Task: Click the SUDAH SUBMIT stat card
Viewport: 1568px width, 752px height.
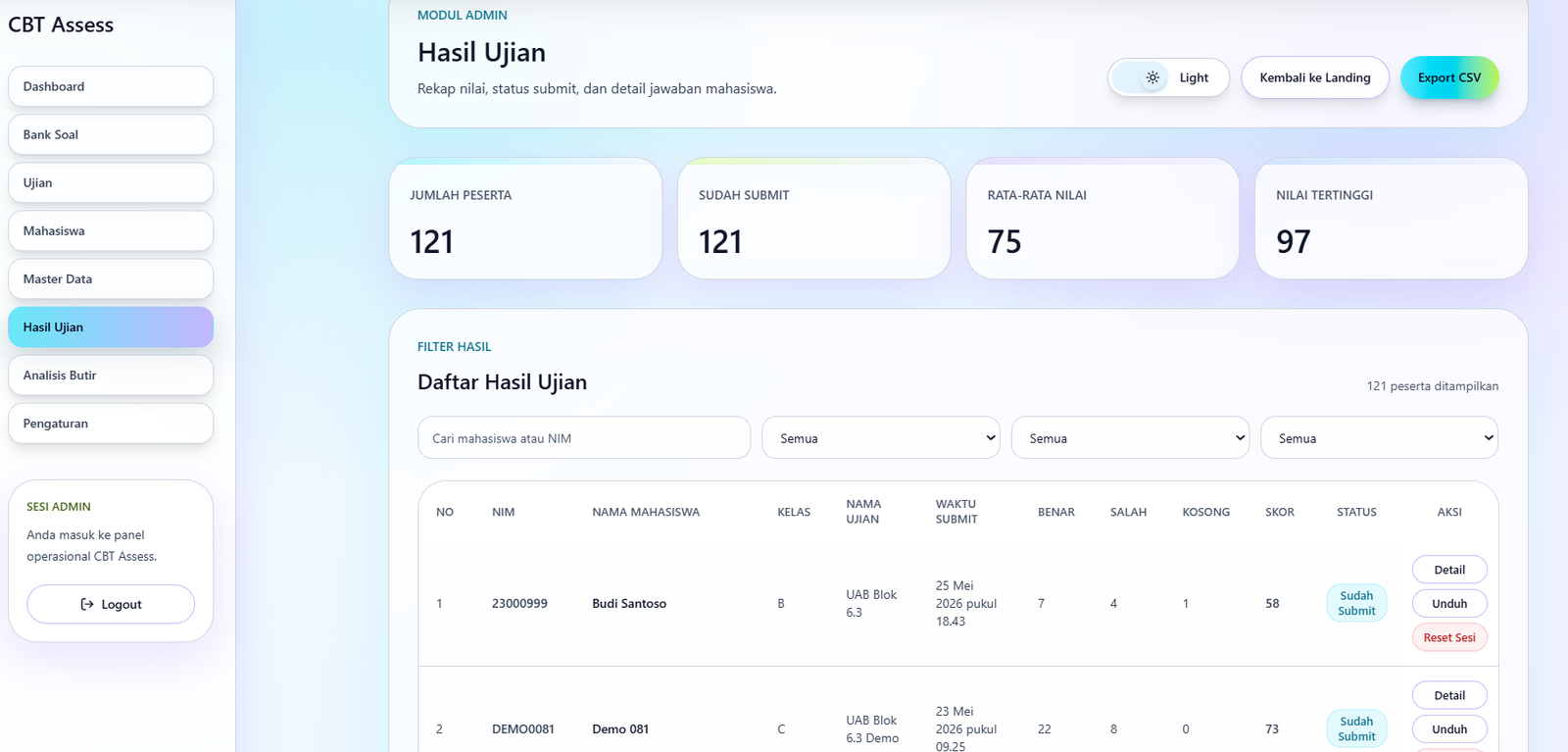Action: pyautogui.click(x=814, y=219)
